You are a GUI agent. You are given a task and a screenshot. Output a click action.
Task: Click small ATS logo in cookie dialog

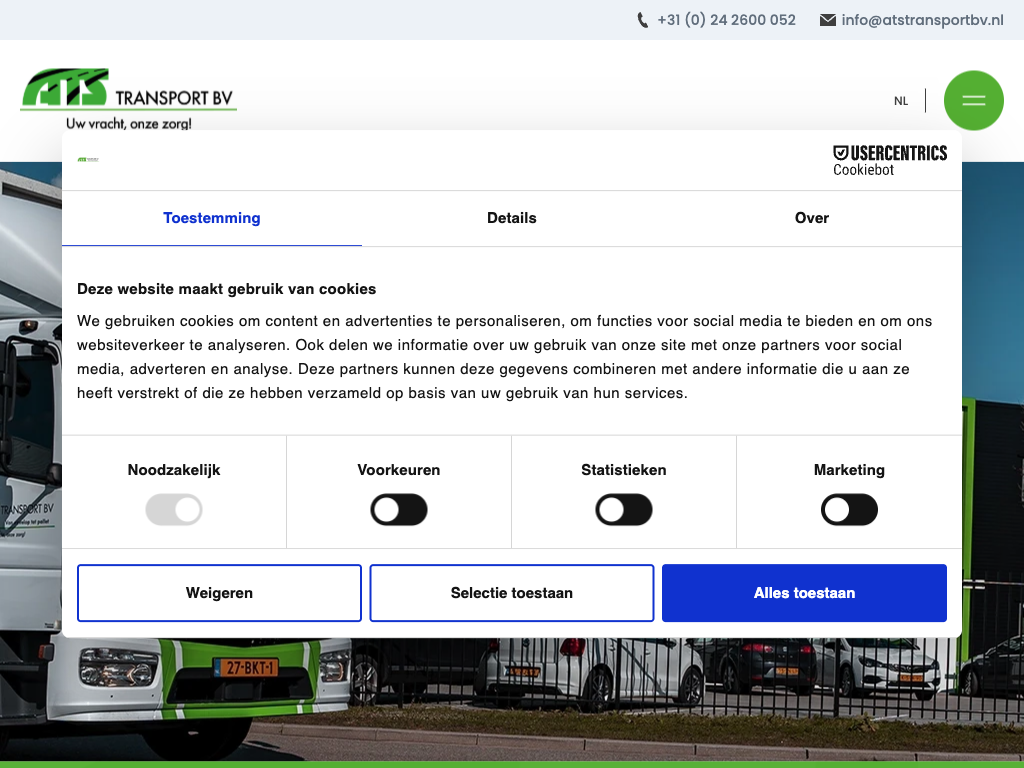(88, 160)
